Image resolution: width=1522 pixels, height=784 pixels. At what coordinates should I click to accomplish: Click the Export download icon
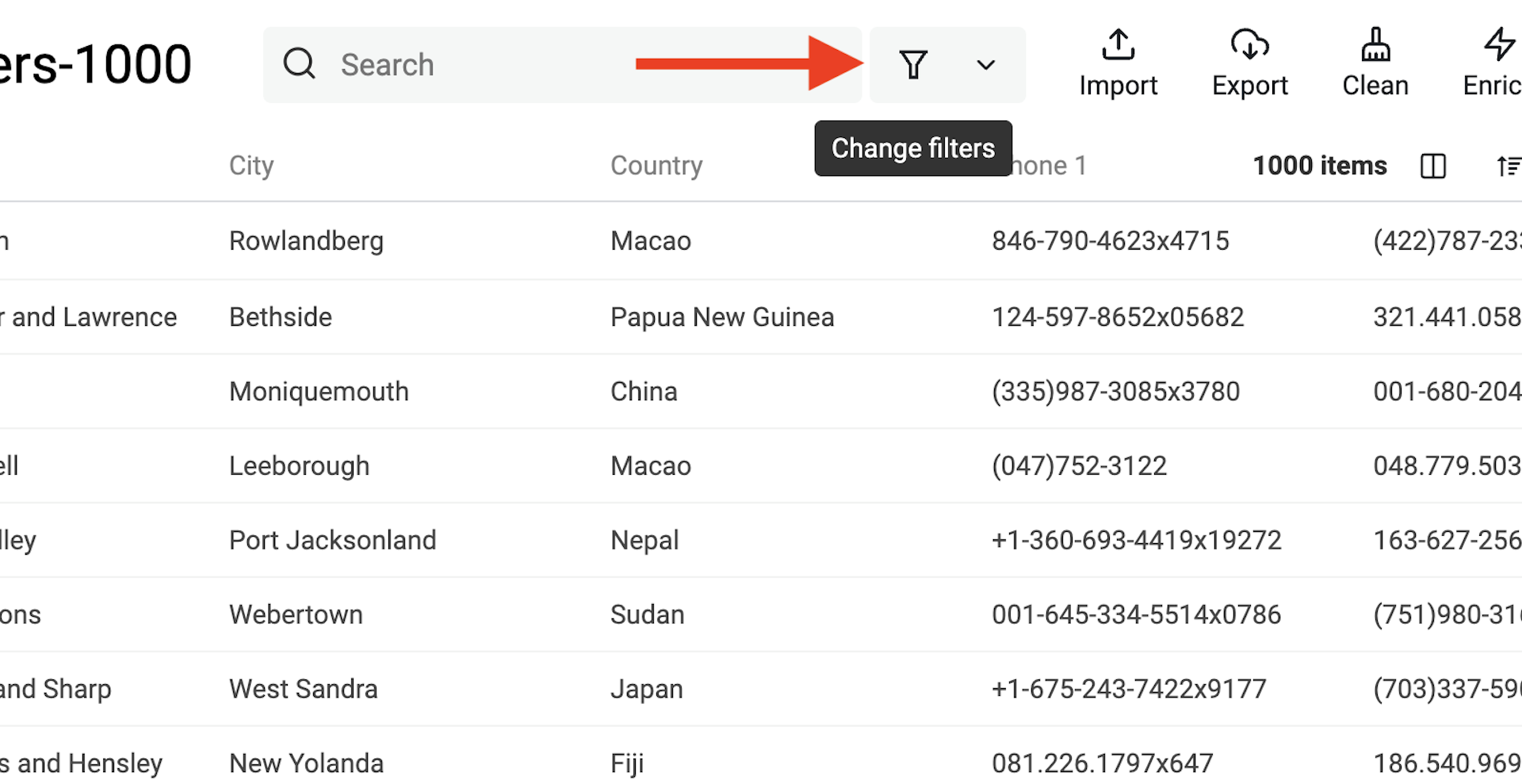pyautogui.click(x=1249, y=45)
